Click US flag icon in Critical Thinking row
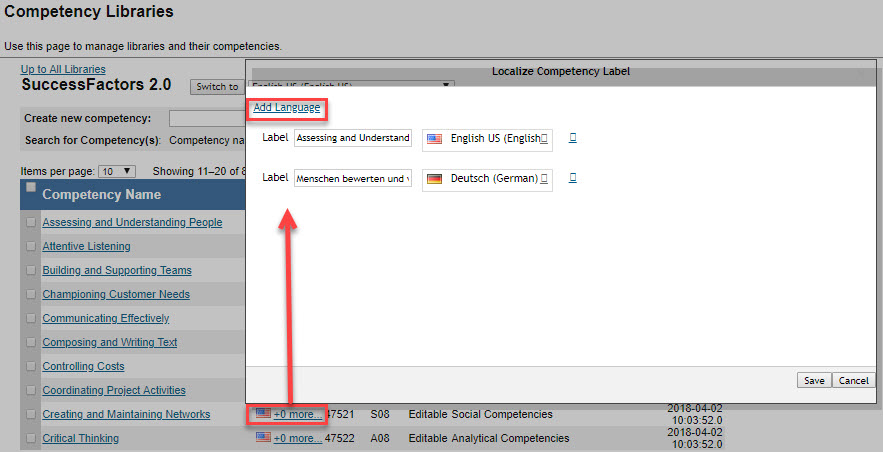 tap(263, 437)
